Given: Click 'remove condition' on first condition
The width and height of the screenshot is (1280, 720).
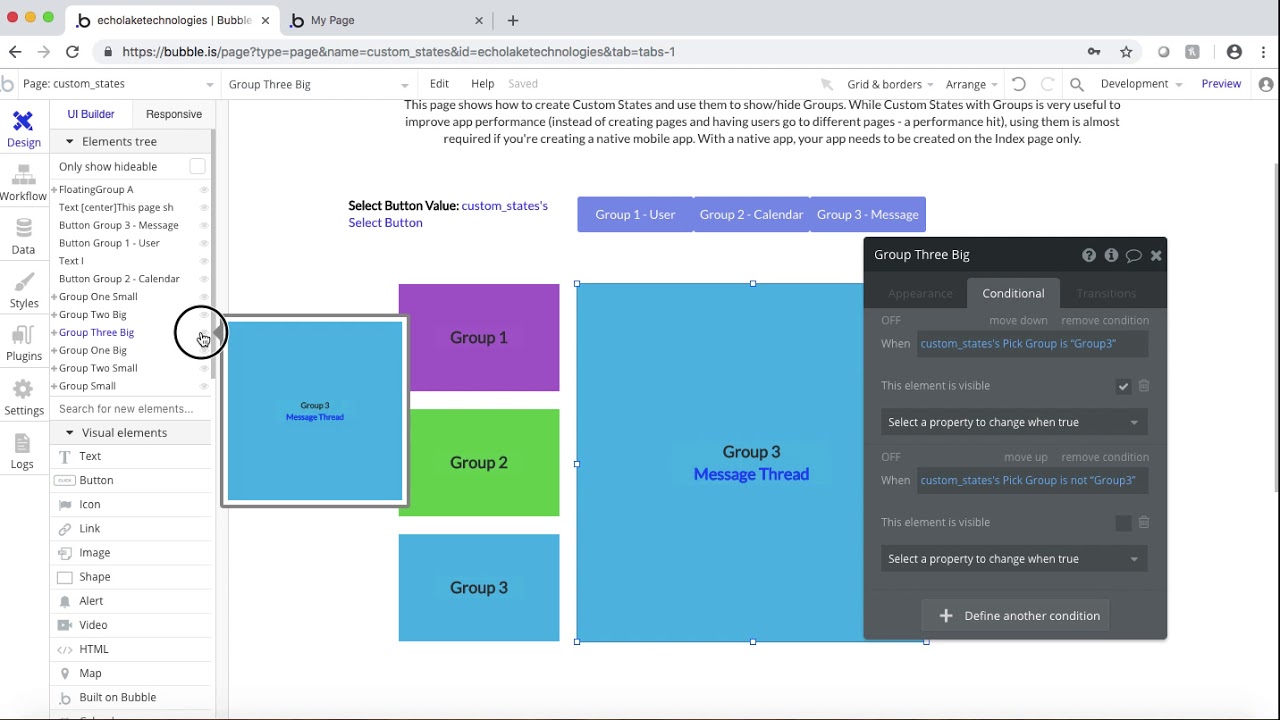Looking at the screenshot, I should pyautogui.click(x=1105, y=320).
